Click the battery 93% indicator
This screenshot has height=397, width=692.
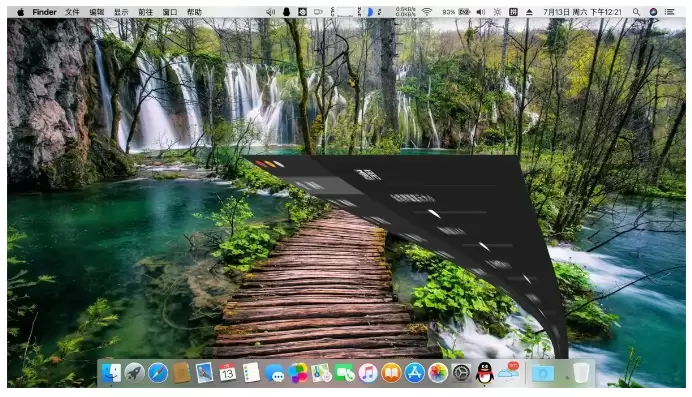coord(456,12)
